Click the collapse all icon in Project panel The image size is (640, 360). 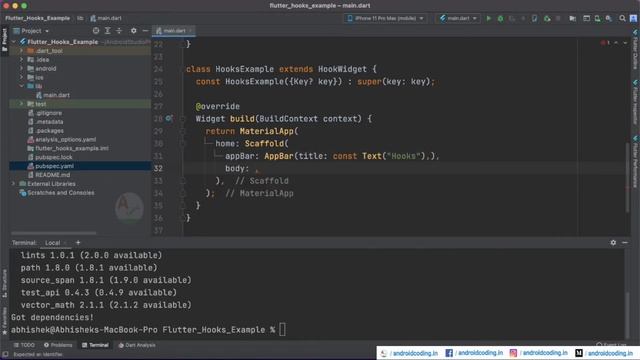pyautogui.click(x=119, y=31)
